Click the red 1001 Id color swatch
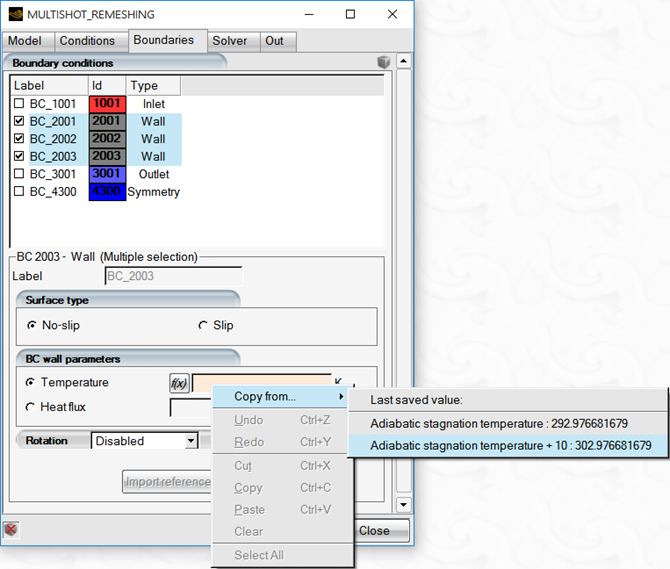The height and width of the screenshot is (569, 670). (107, 104)
